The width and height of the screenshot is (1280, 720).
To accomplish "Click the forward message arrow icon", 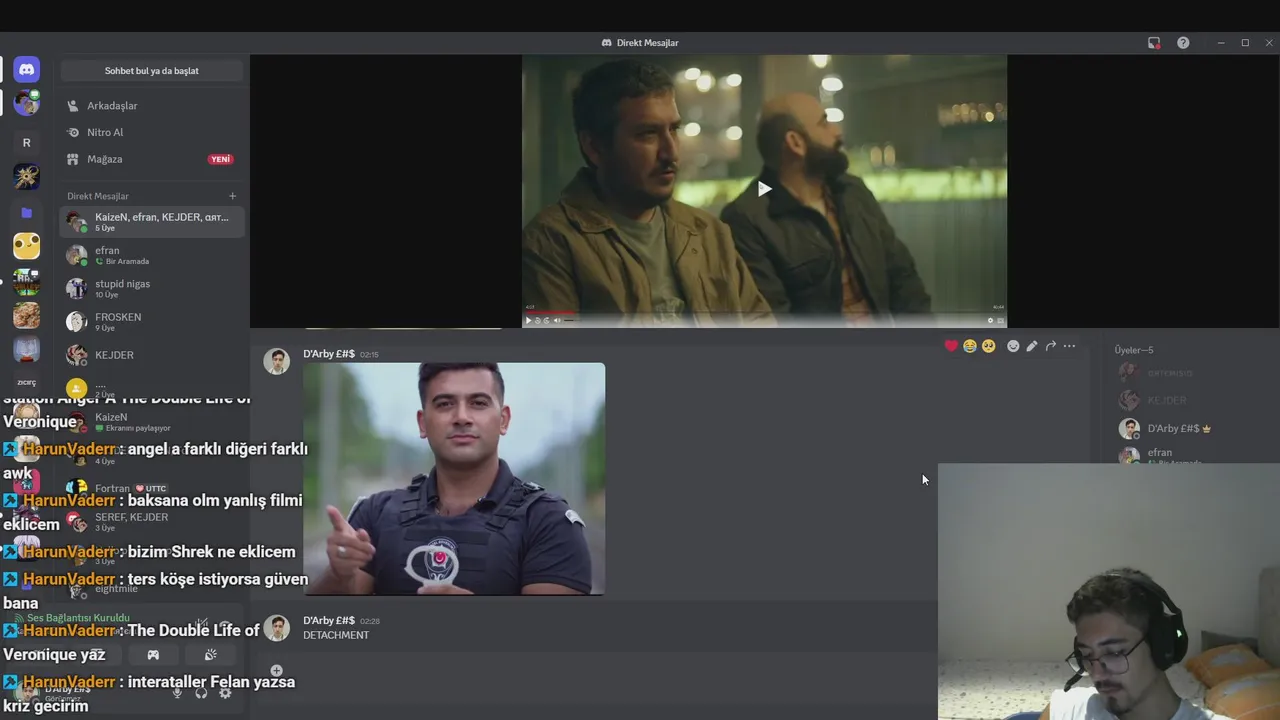I will click(1051, 346).
